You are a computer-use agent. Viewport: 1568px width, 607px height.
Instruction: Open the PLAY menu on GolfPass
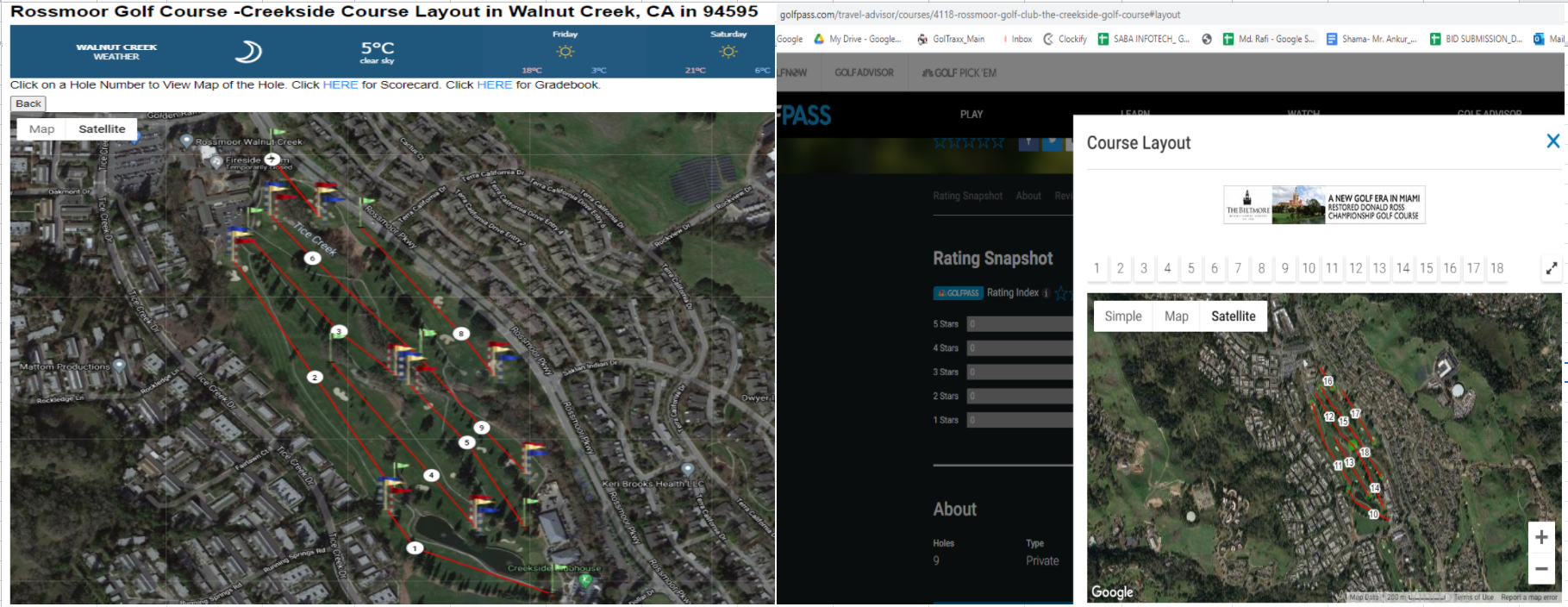(x=971, y=114)
